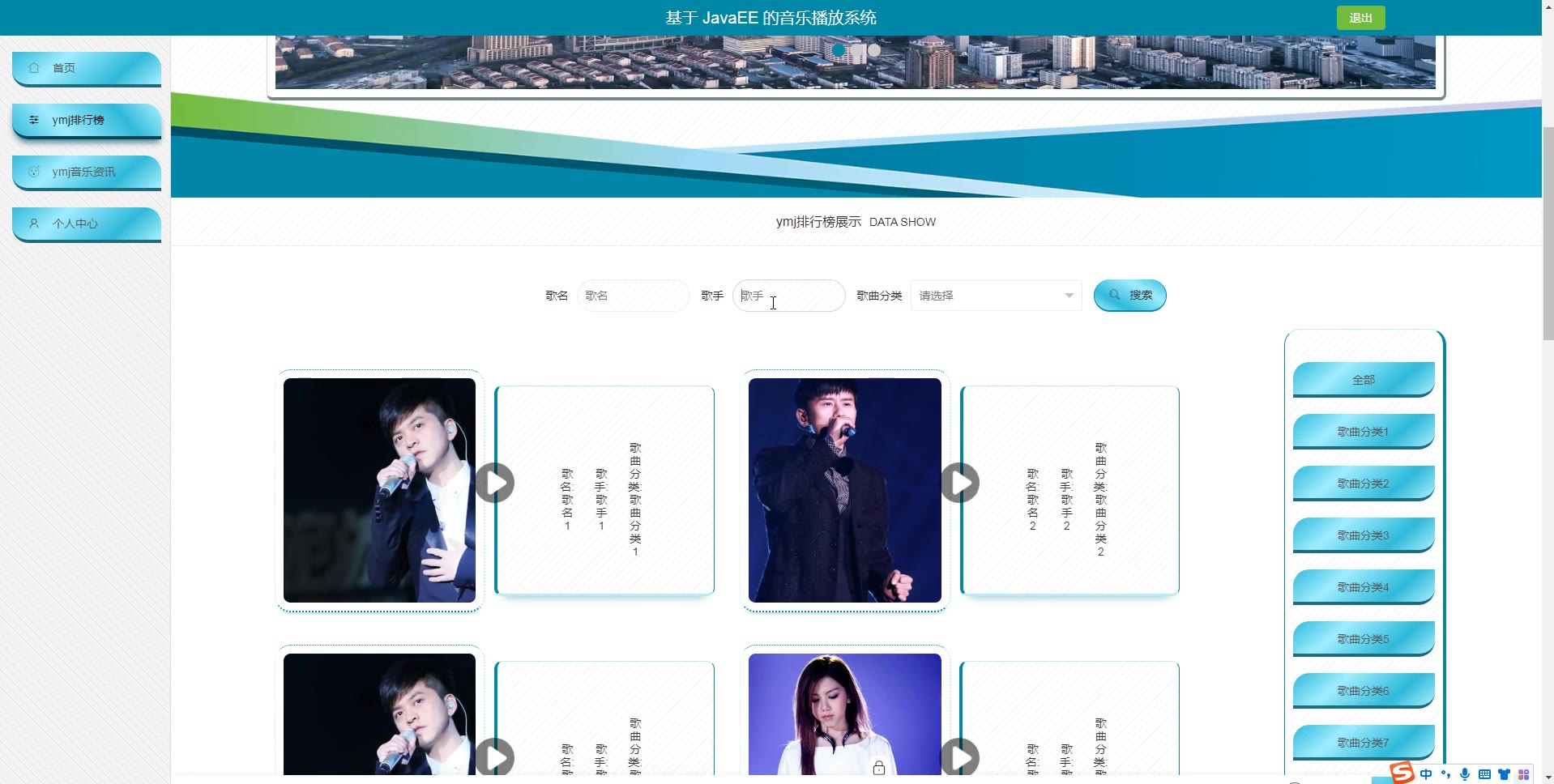Click the lock icon on the female singer photo
This screenshot has width=1554, height=784.
[879, 767]
